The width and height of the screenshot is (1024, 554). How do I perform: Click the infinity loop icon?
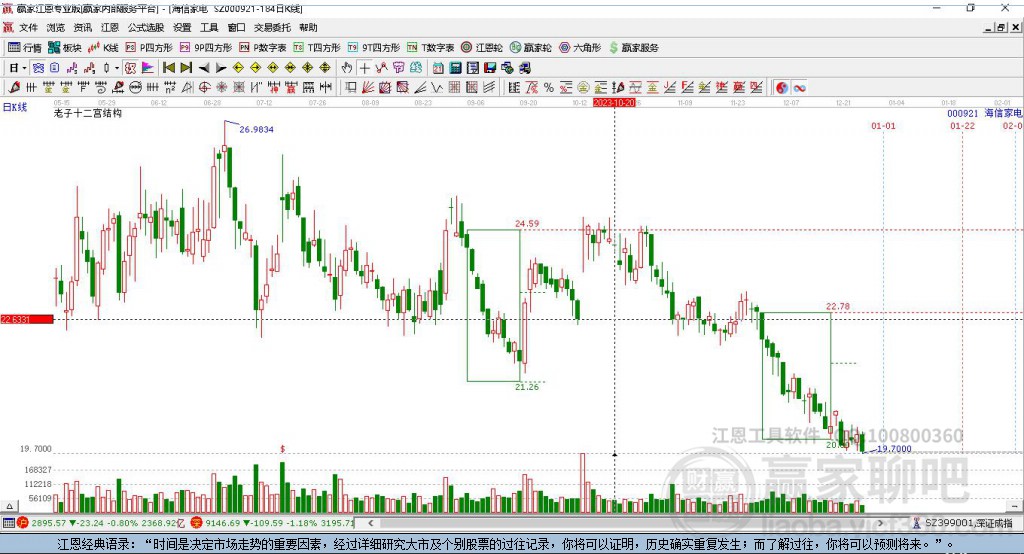pos(799,88)
